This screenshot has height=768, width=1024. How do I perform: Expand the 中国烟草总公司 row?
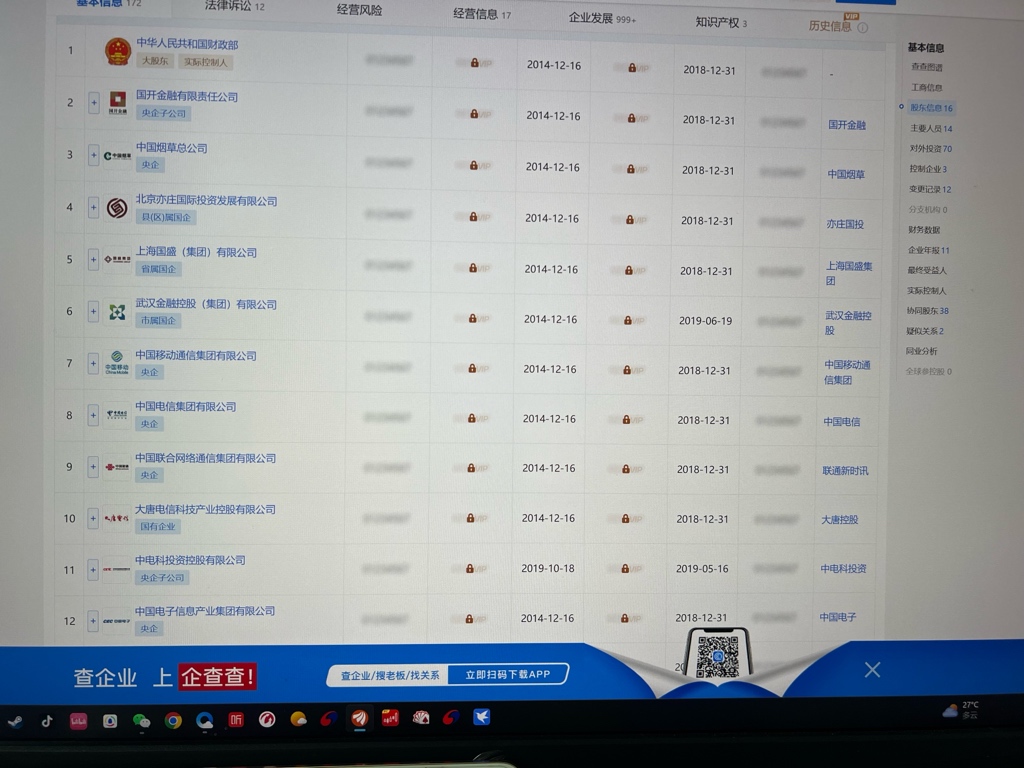(x=93, y=155)
